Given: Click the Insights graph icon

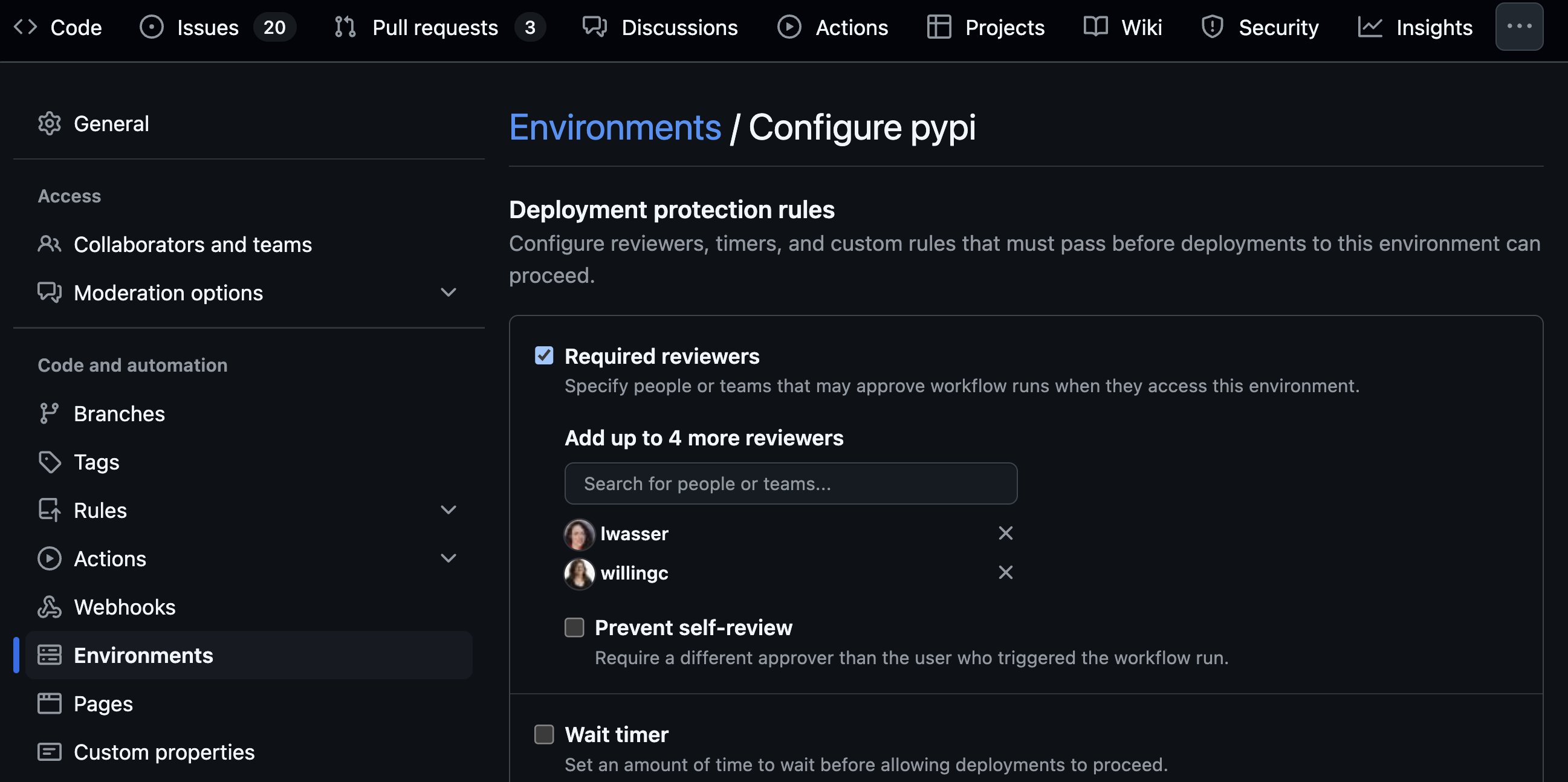Looking at the screenshot, I should pos(1370,27).
